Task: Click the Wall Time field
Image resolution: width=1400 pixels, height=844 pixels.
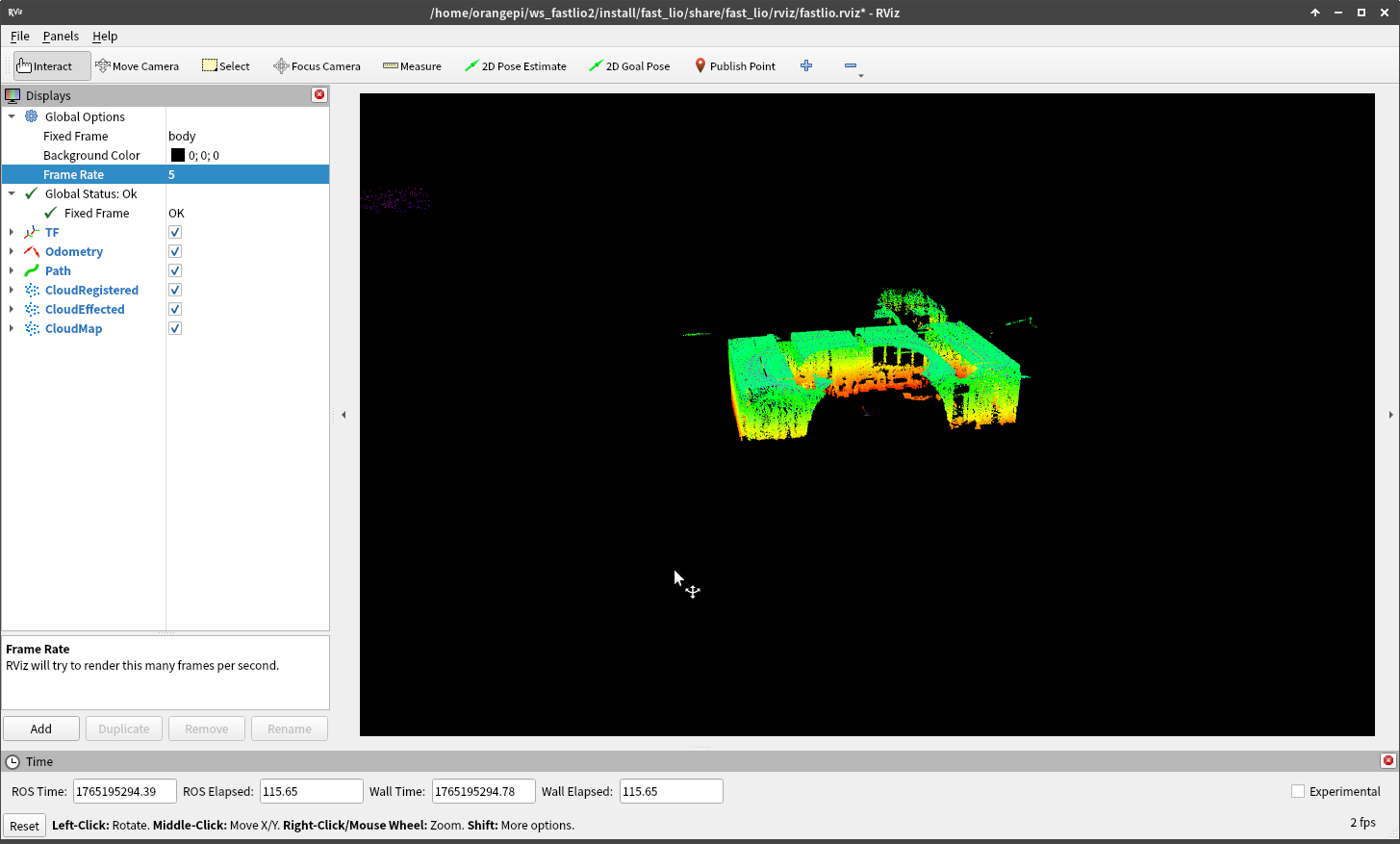Action: click(x=484, y=791)
